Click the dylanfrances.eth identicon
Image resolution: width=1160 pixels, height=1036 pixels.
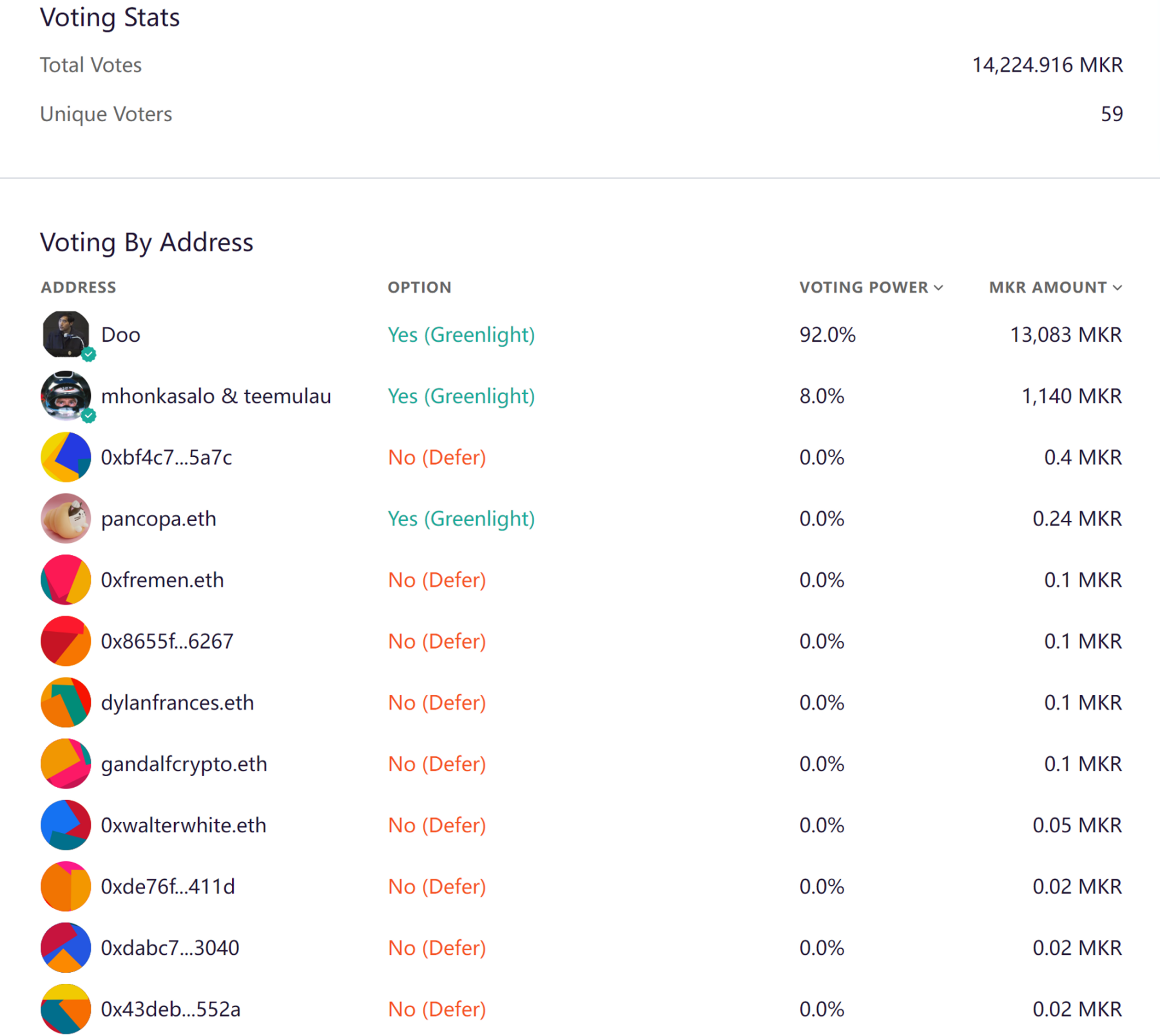pos(65,701)
